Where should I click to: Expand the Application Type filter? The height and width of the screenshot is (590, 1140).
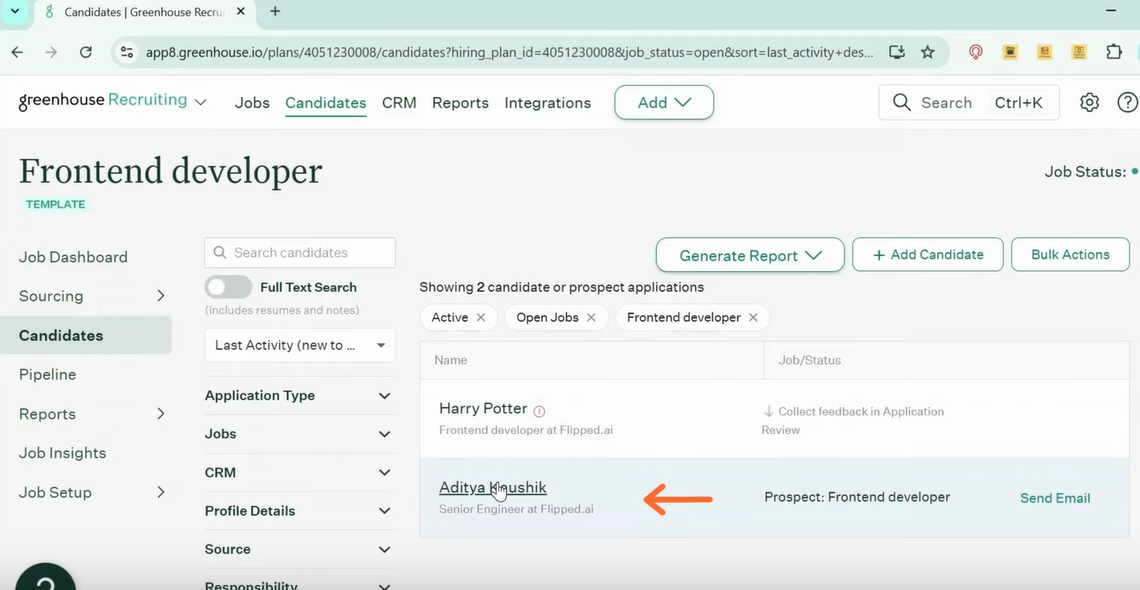click(300, 396)
